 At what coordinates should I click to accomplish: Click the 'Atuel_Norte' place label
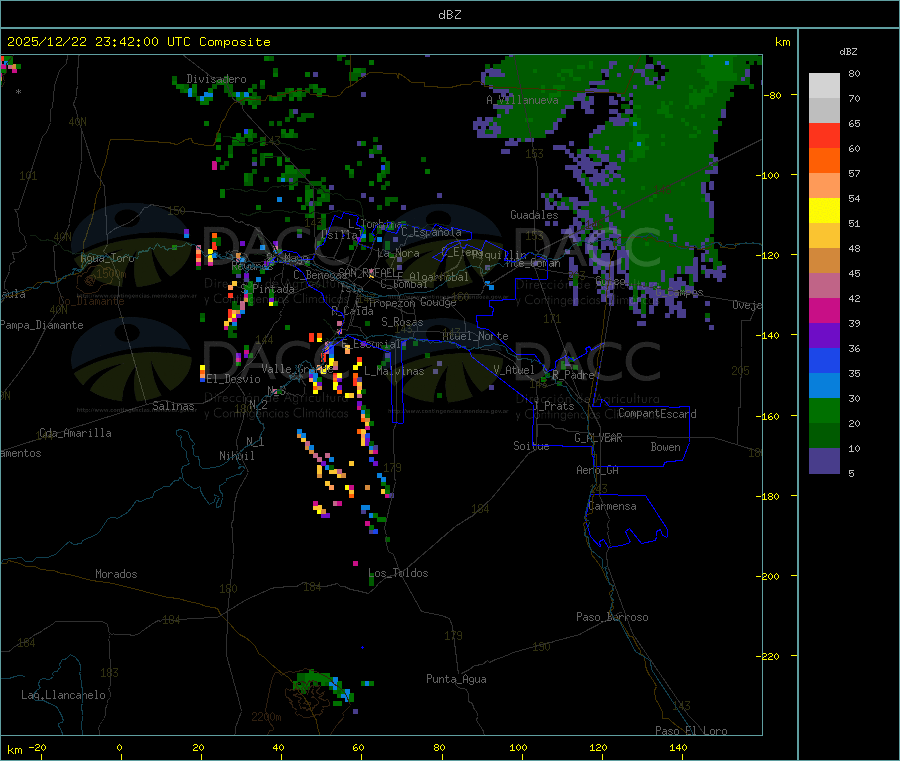pos(475,336)
